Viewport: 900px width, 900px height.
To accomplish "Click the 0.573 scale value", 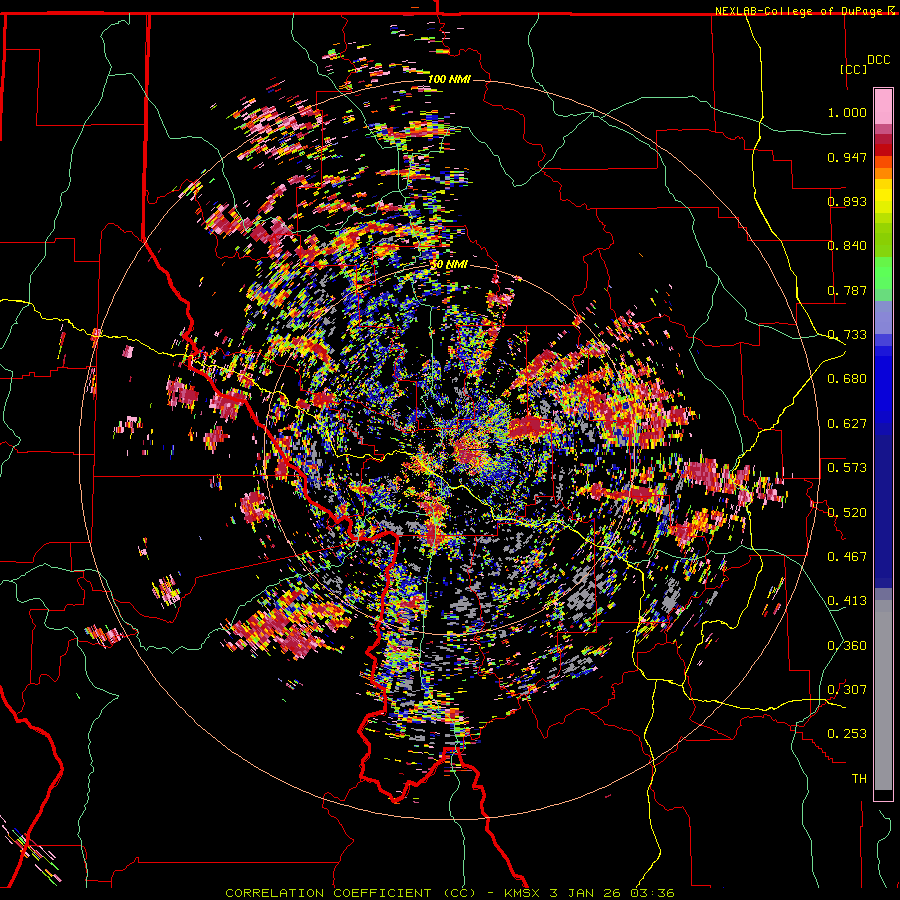I will click(847, 468).
